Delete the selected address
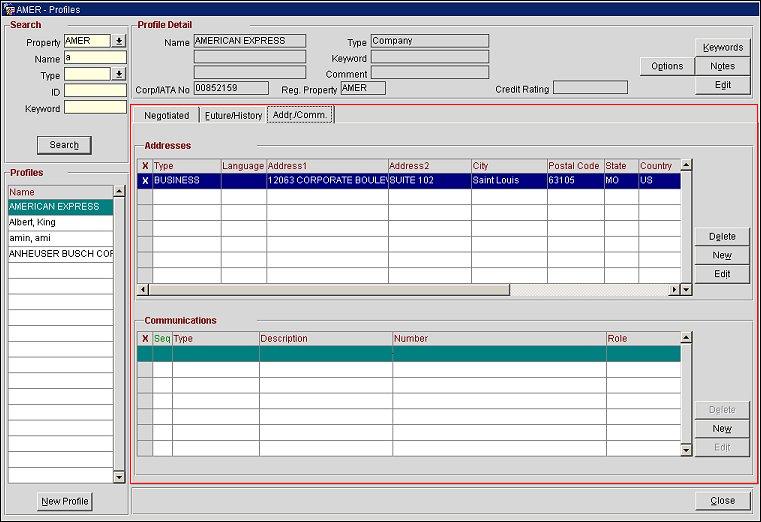 click(722, 237)
